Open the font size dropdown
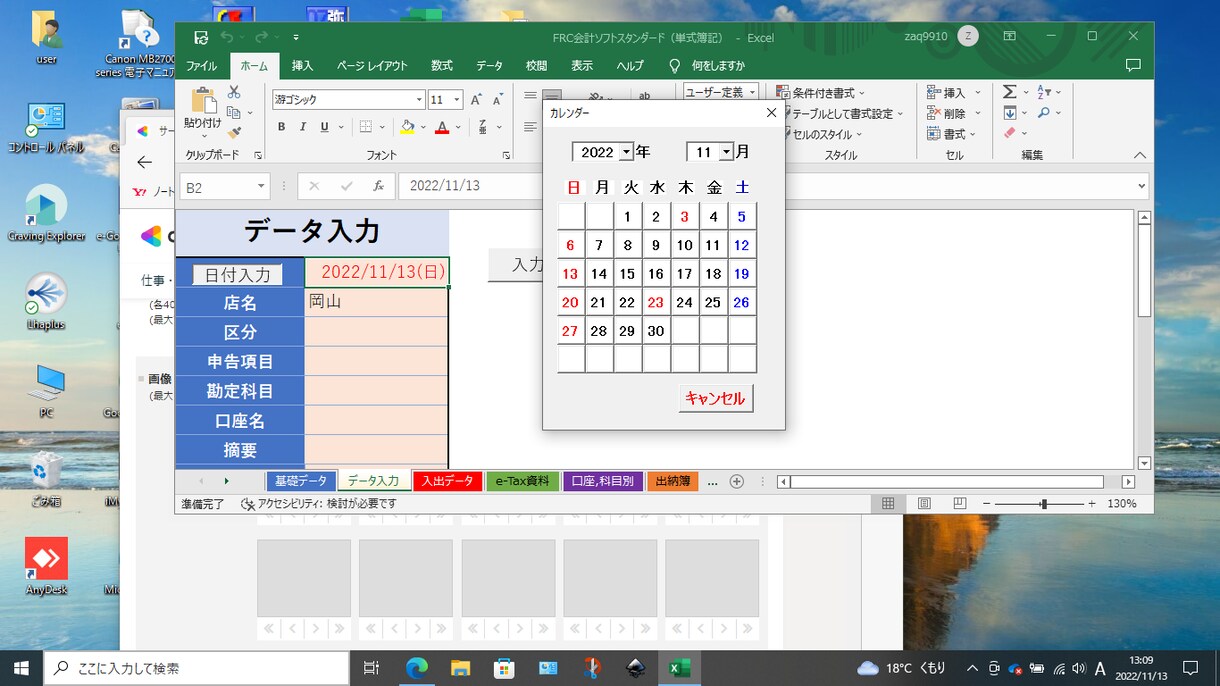This screenshot has height=686, width=1220. coord(457,100)
